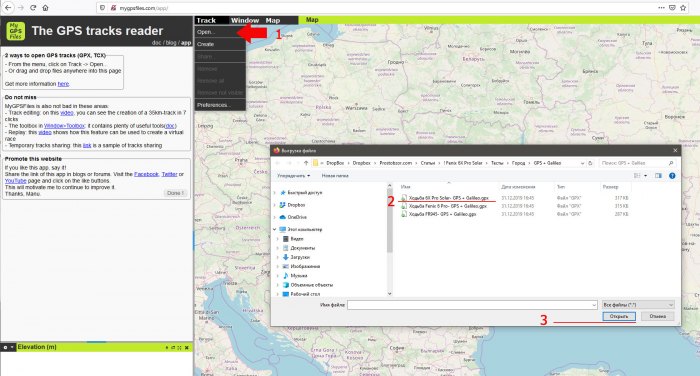Click the 'here' more information link
Image resolution: width=700 pixels, height=376 pixels.
(x=63, y=84)
